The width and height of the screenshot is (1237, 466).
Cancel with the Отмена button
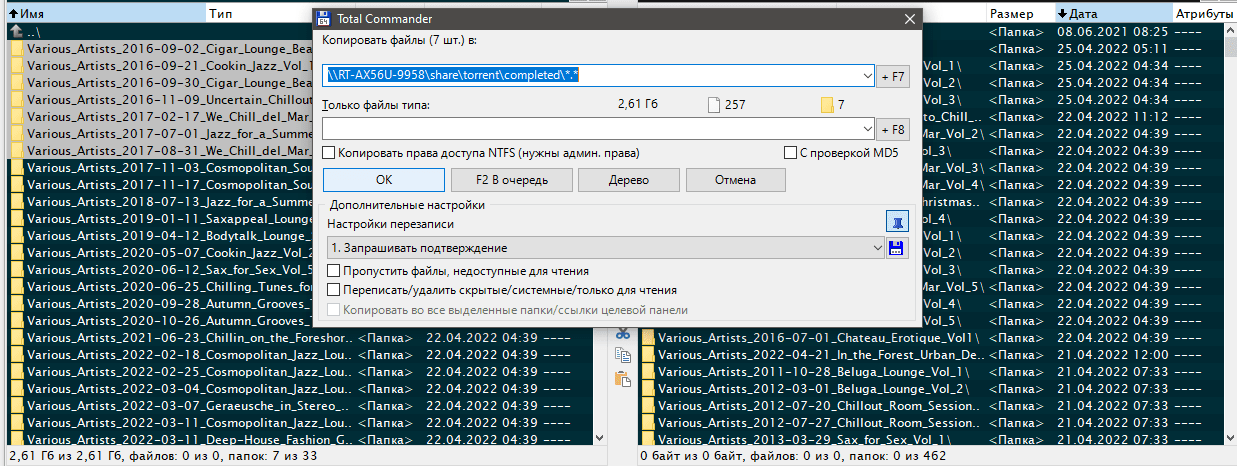[735, 180]
